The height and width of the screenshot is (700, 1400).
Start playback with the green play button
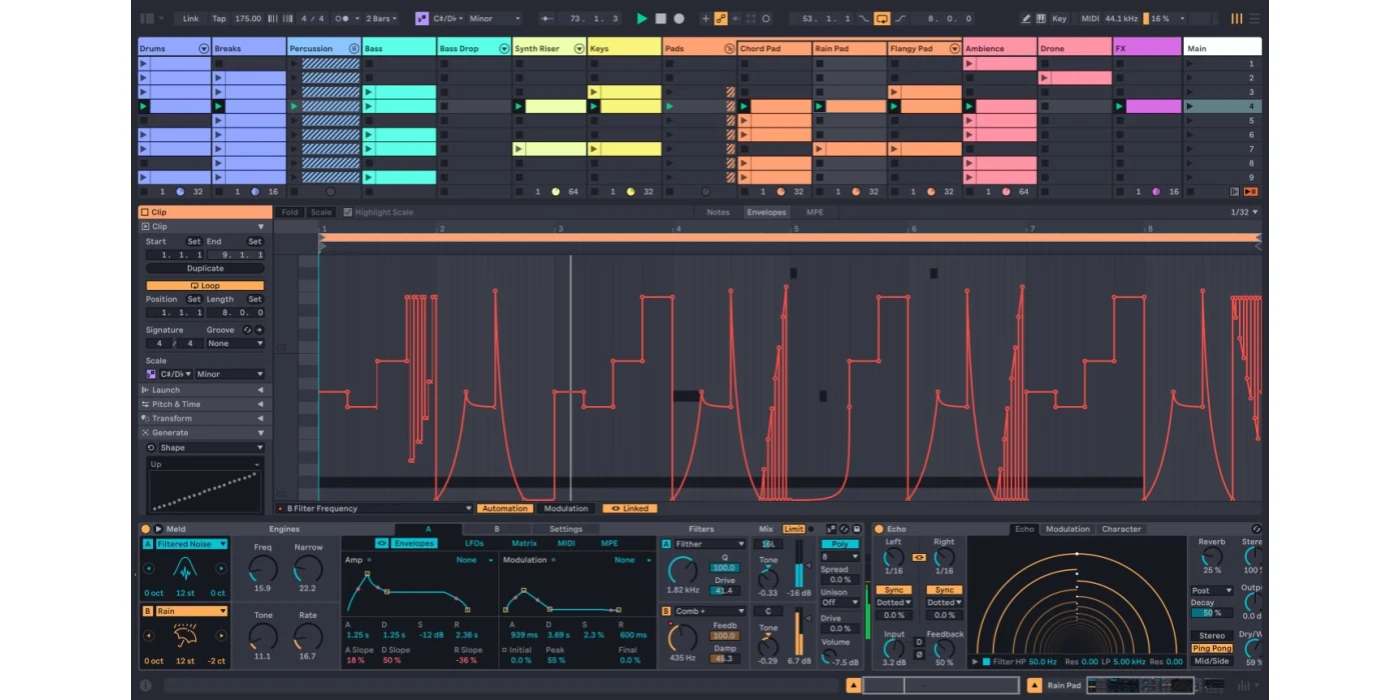[x=642, y=18]
